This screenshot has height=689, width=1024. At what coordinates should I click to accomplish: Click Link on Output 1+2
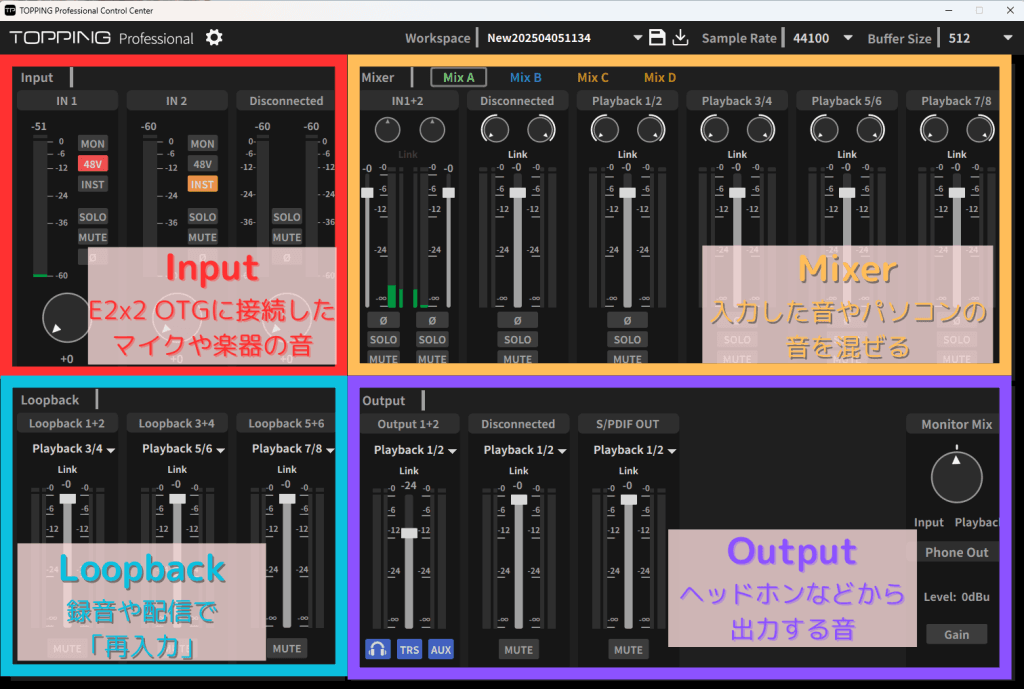coord(409,470)
